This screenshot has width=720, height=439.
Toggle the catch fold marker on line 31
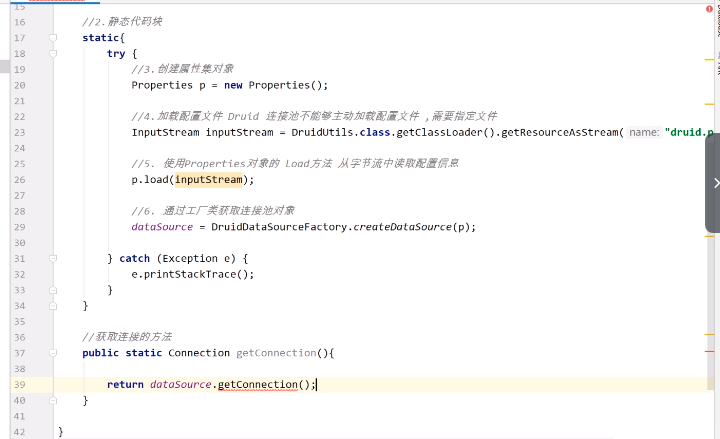click(x=53, y=259)
